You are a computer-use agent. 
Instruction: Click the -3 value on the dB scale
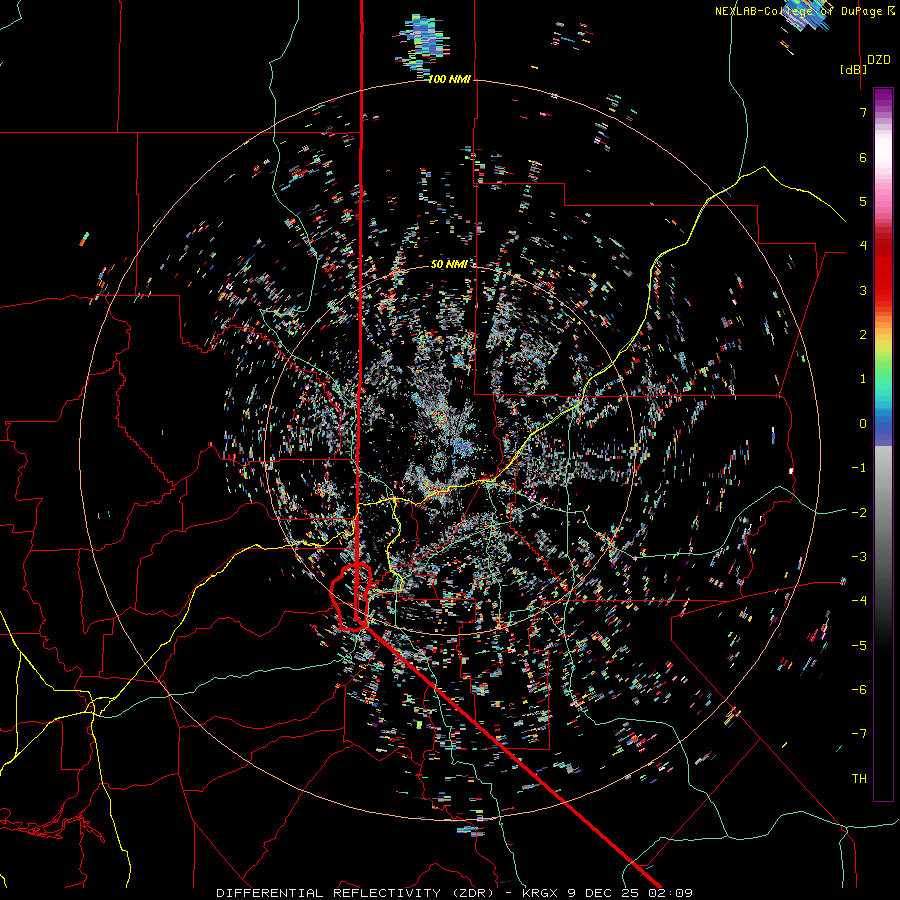tap(859, 557)
